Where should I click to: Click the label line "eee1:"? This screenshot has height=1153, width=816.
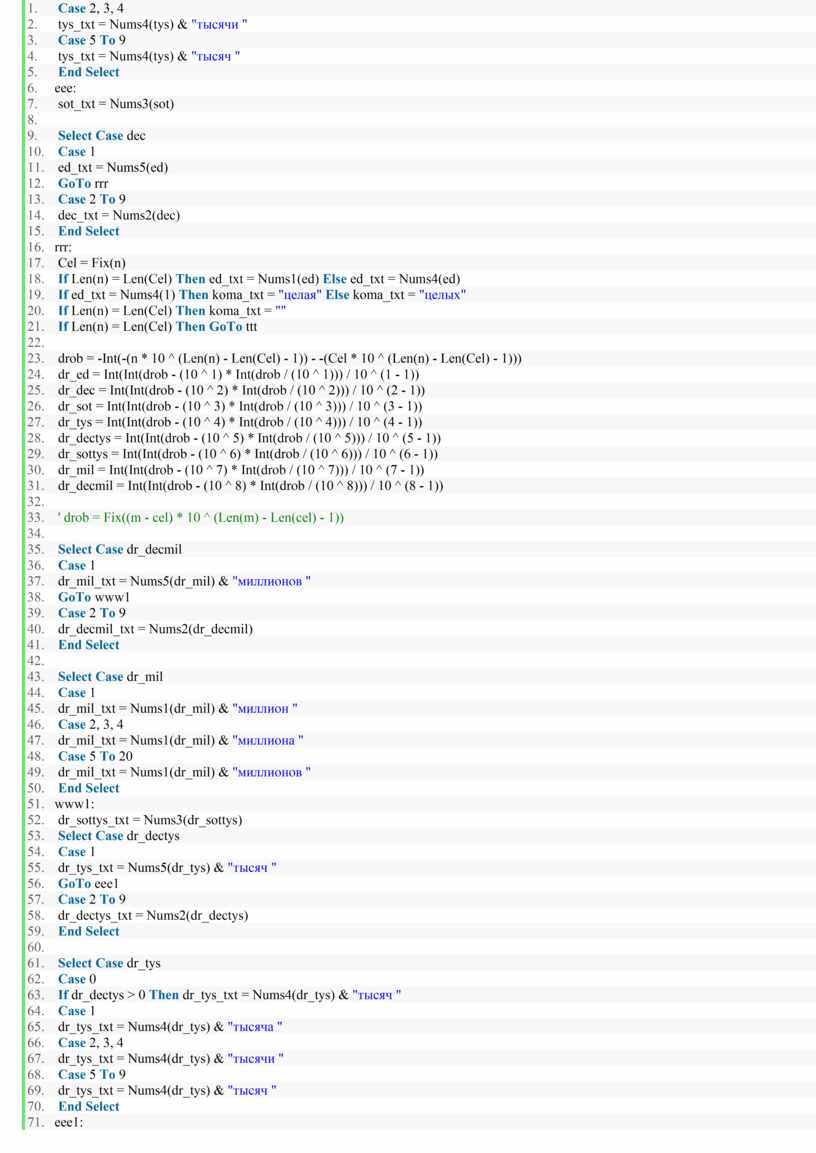(x=68, y=1123)
